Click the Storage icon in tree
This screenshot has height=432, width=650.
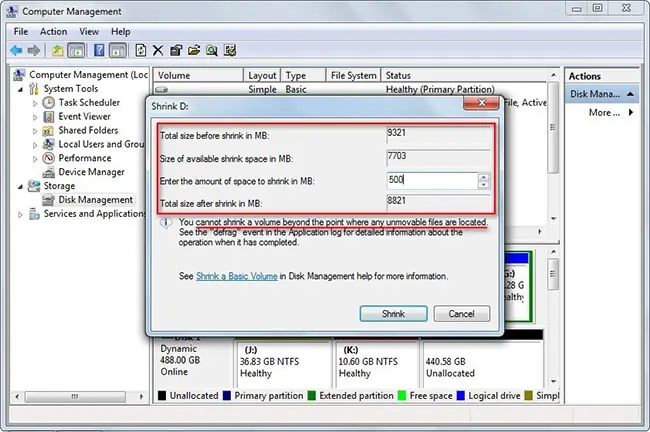34,186
